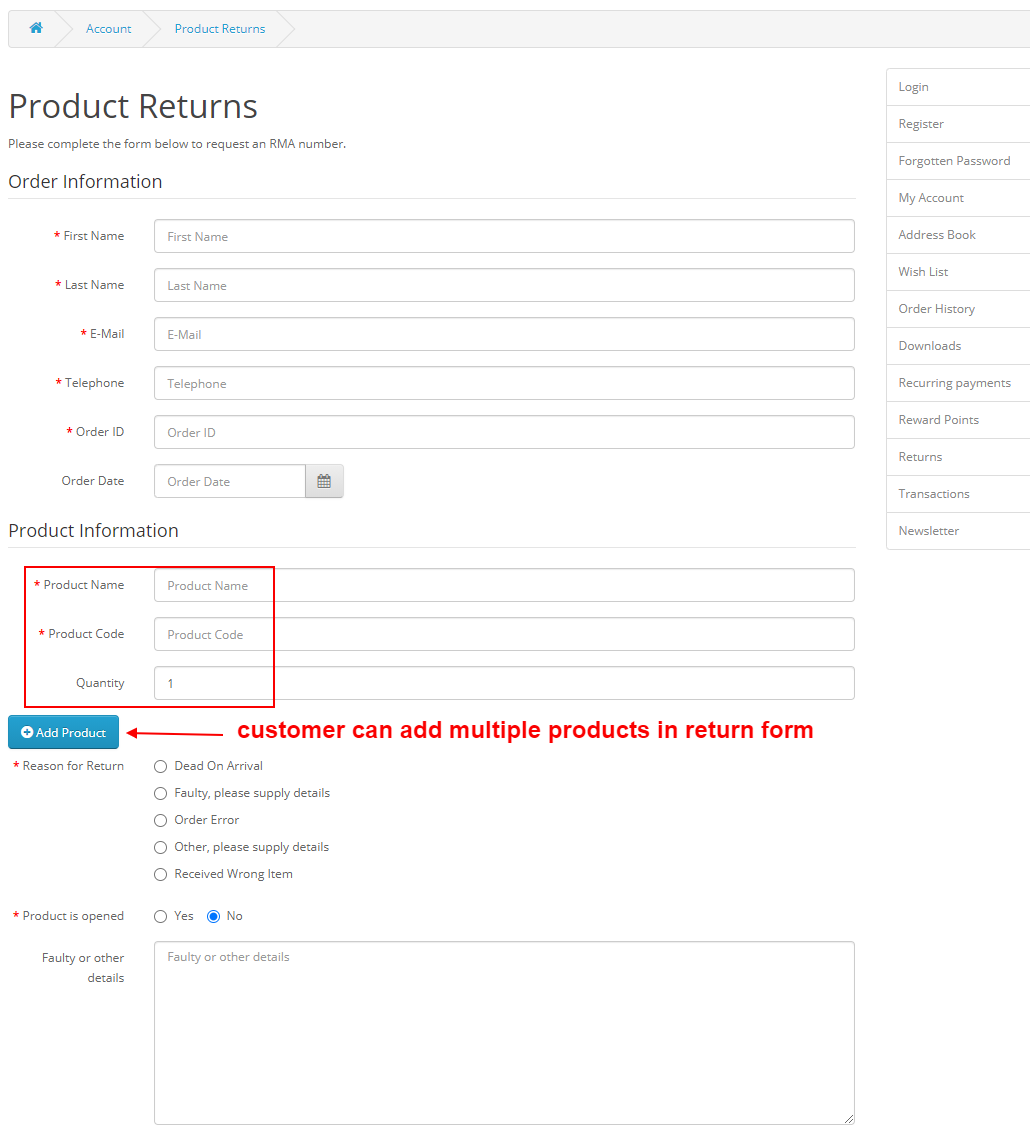The width and height of the screenshot is (1030, 1133).
Task: Click inside the E-Mail input field
Action: click(x=503, y=334)
